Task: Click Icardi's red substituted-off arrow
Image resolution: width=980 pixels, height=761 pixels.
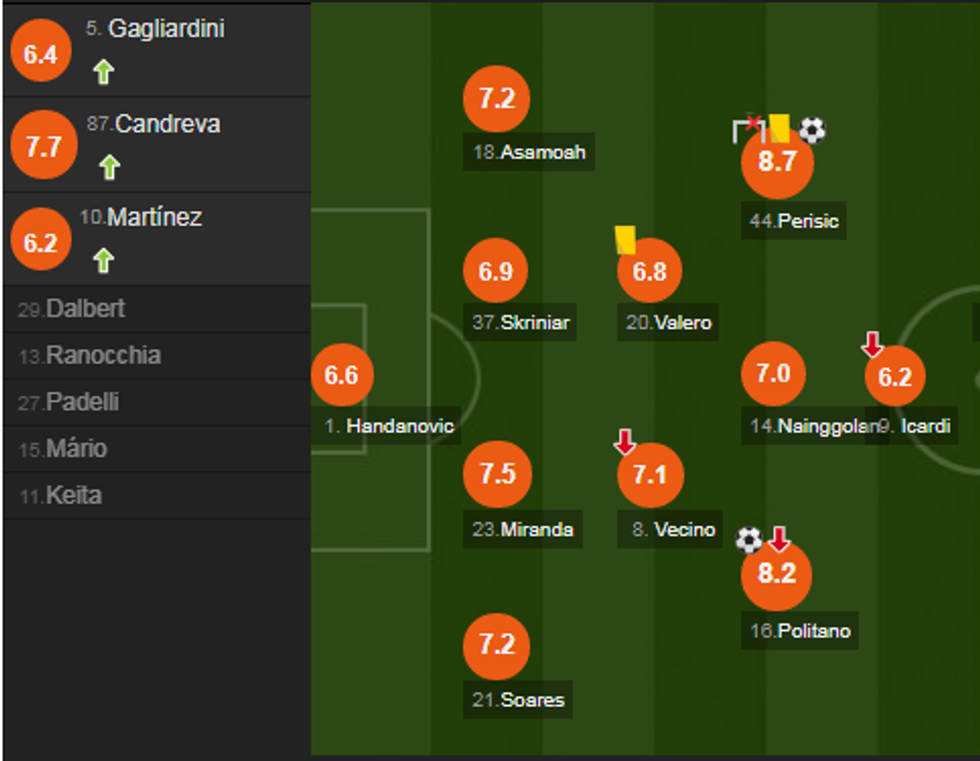Action: [872, 345]
